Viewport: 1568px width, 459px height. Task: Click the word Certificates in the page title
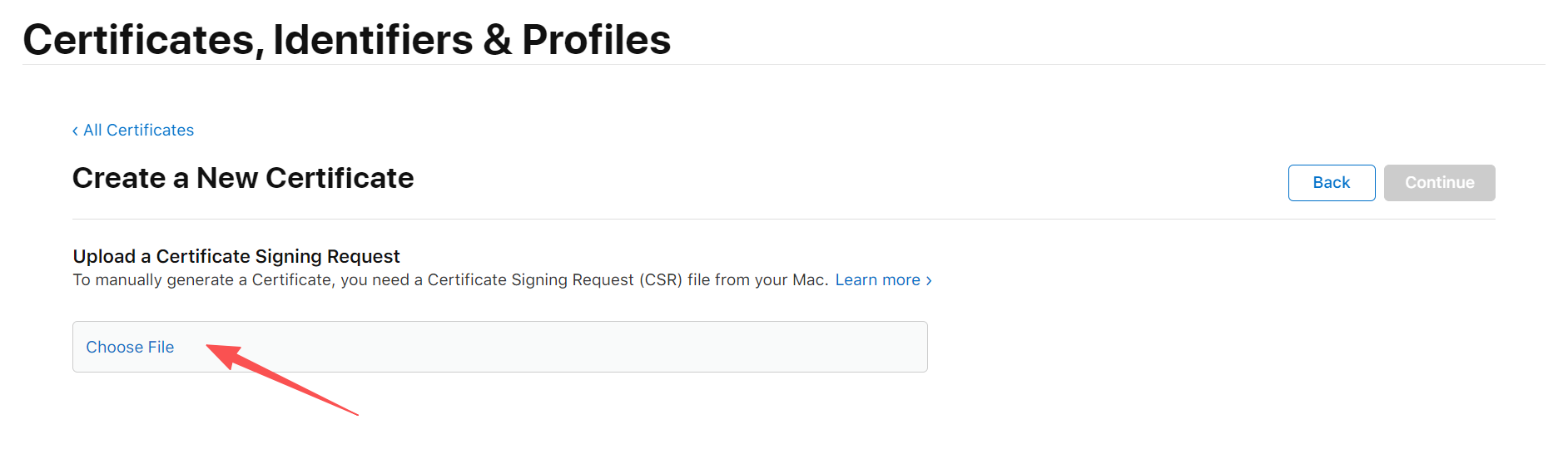point(138,40)
